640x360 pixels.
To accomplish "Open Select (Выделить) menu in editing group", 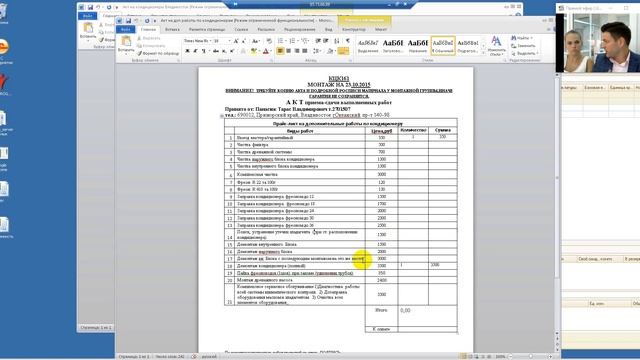I will (x=524, y=53).
